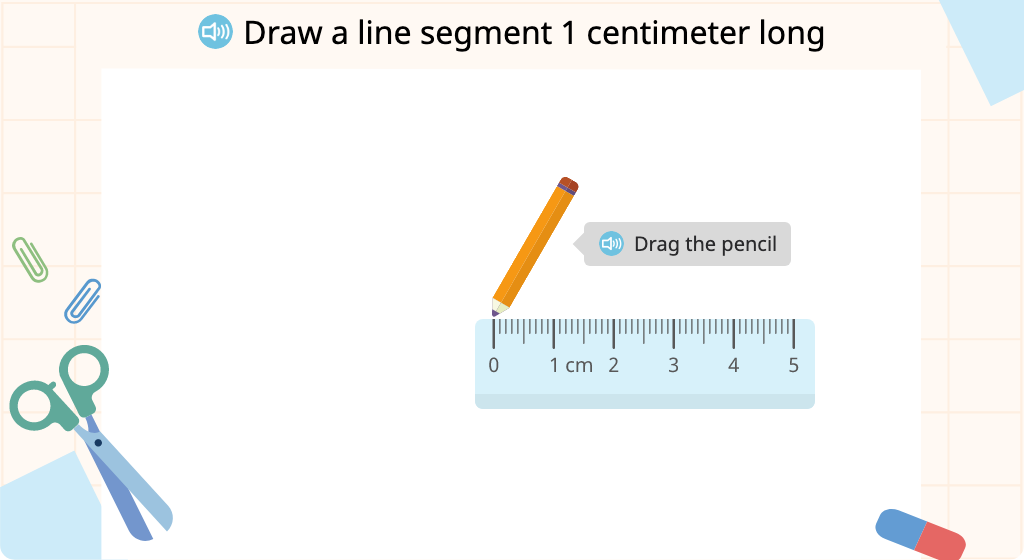
Task: Click the 0 mark on the ruler
Action: tap(494, 365)
